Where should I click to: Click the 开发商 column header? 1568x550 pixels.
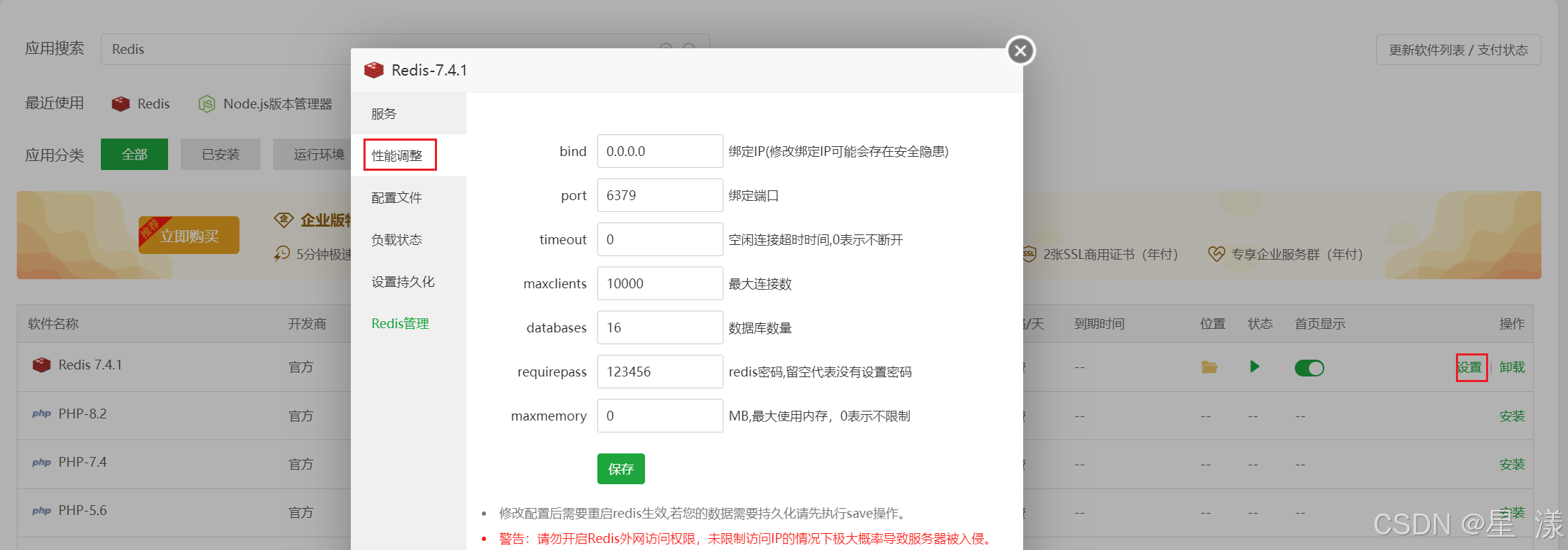click(307, 324)
